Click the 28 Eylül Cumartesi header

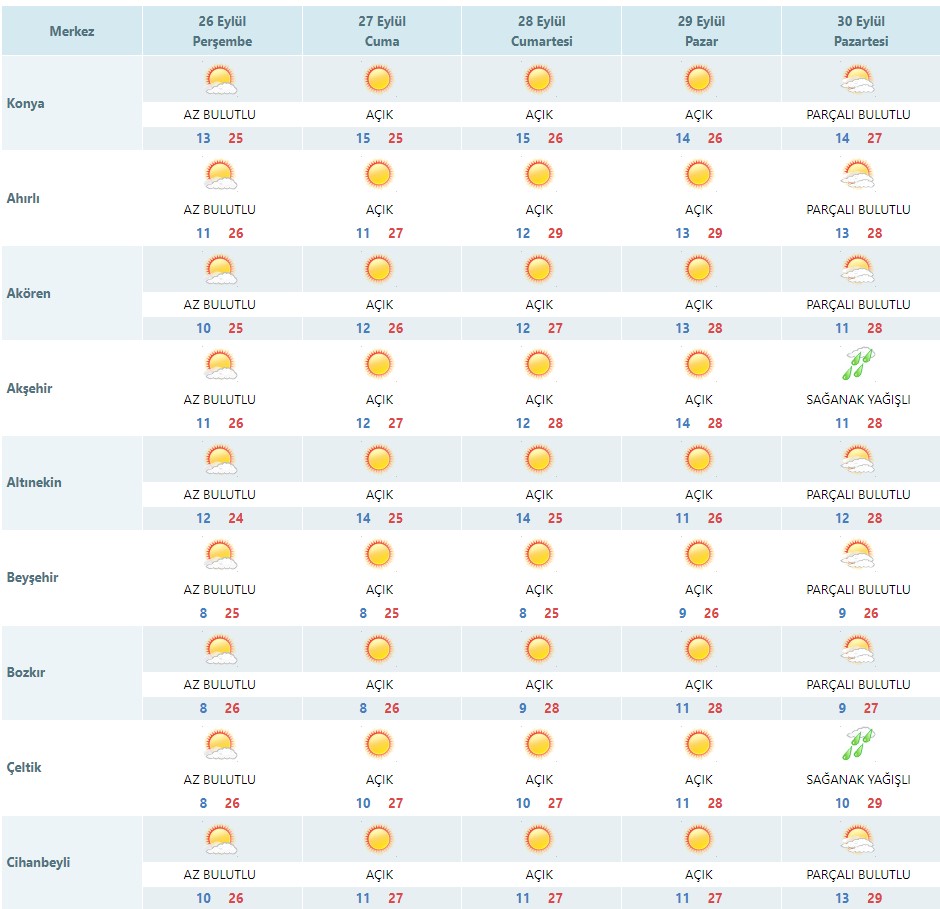click(541, 31)
